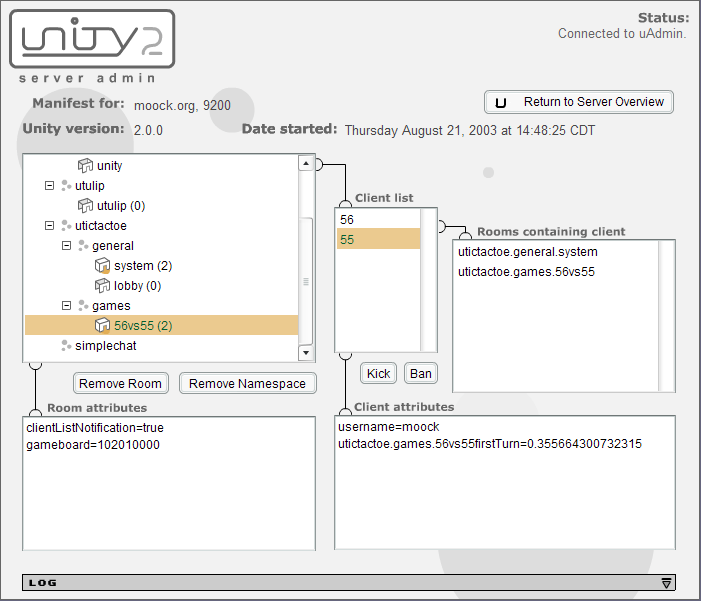Viewport: 701px width, 601px height.
Task: Select client 56 in Client list
Action: [x=378, y=220]
